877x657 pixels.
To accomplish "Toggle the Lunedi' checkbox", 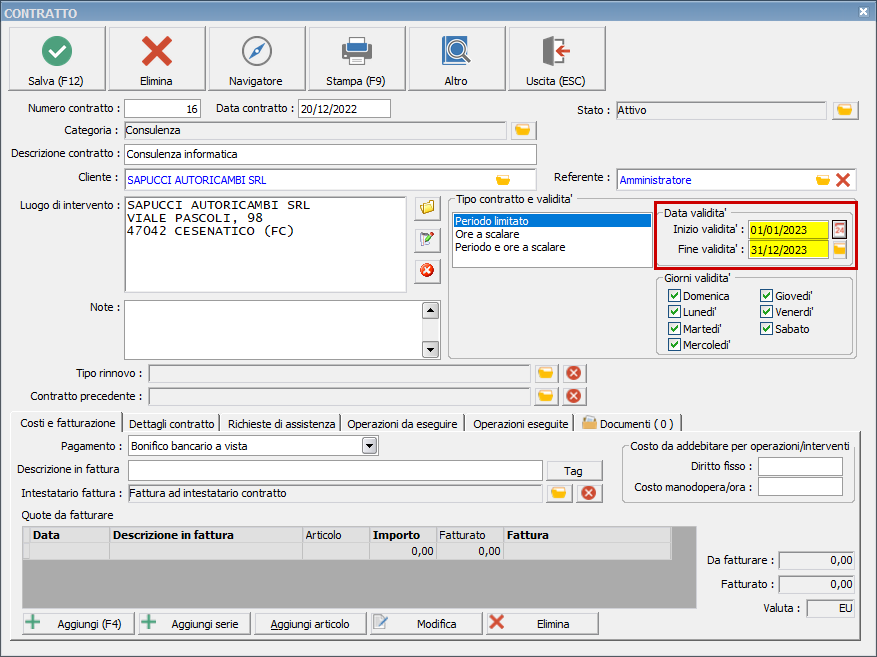I will pyautogui.click(x=675, y=312).
